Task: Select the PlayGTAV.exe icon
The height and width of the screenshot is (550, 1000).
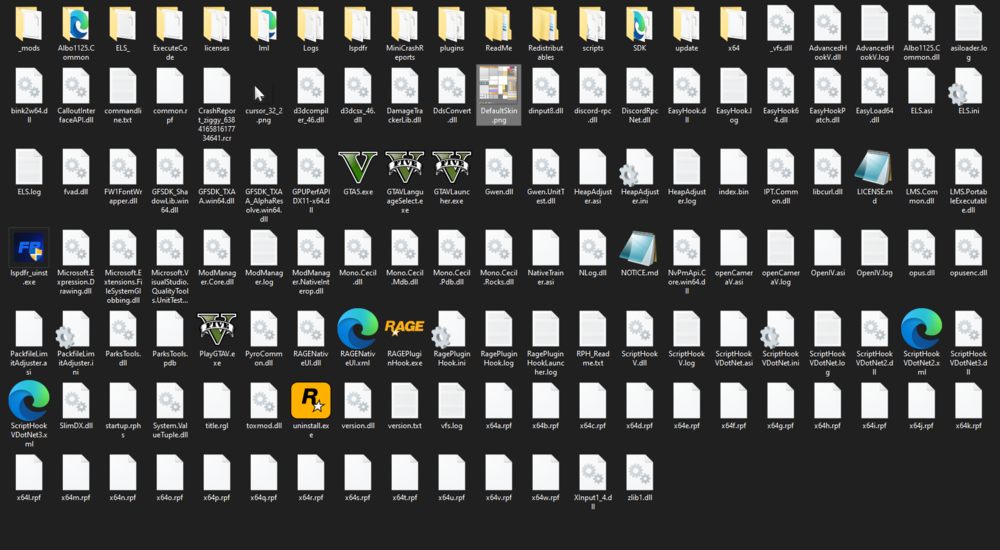Action: click(217, 329)
